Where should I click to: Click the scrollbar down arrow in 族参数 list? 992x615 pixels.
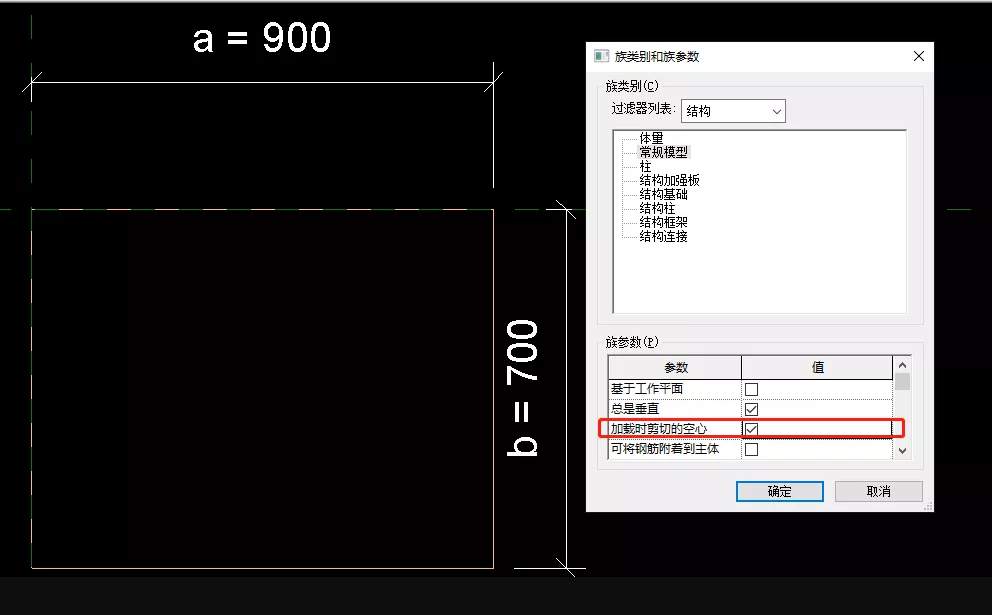point(902,450)
